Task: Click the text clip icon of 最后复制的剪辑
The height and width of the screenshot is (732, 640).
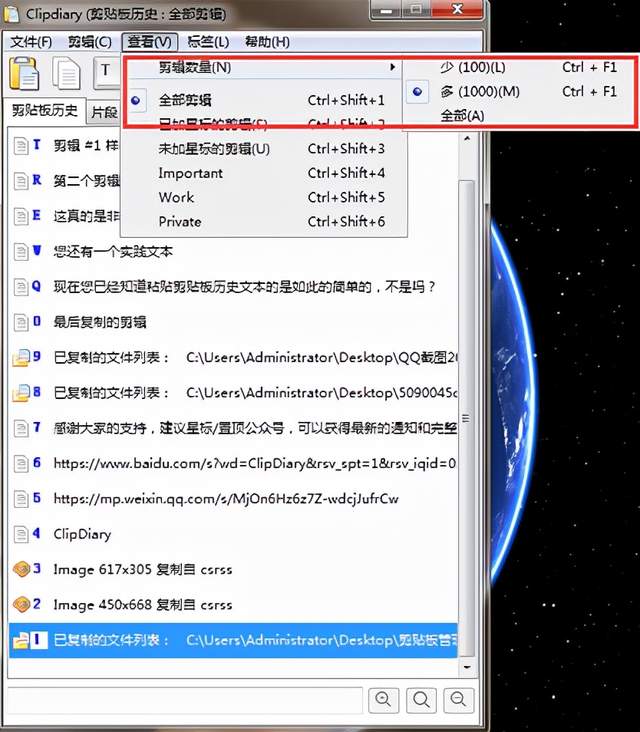Action: click(21, 323)
